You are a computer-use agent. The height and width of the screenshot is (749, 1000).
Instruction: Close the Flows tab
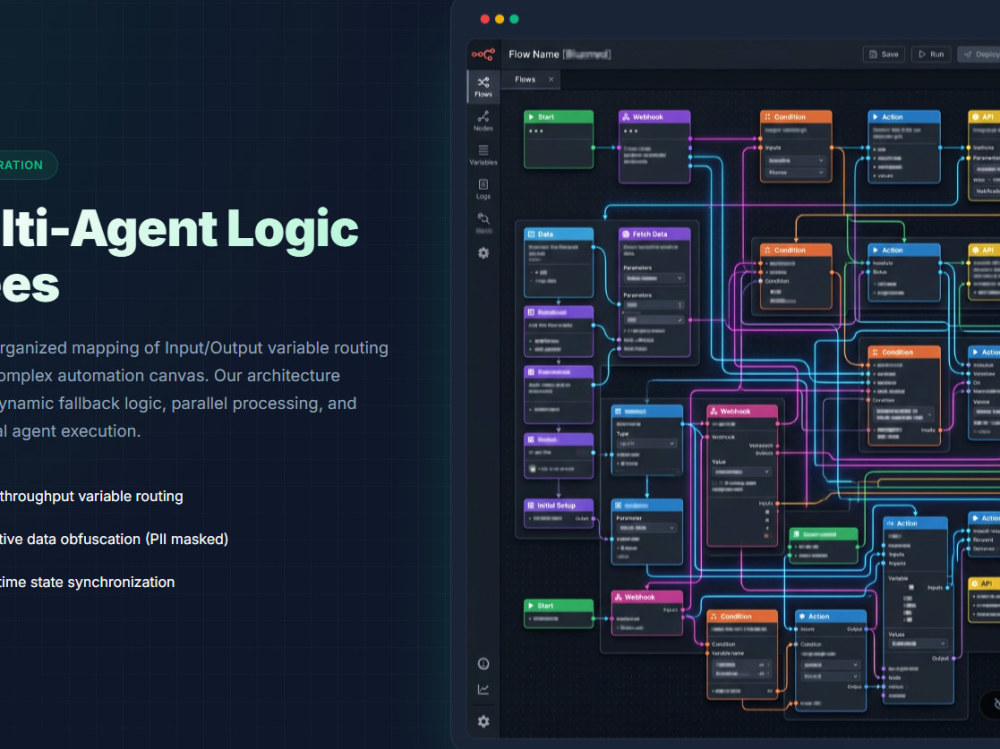551,79
